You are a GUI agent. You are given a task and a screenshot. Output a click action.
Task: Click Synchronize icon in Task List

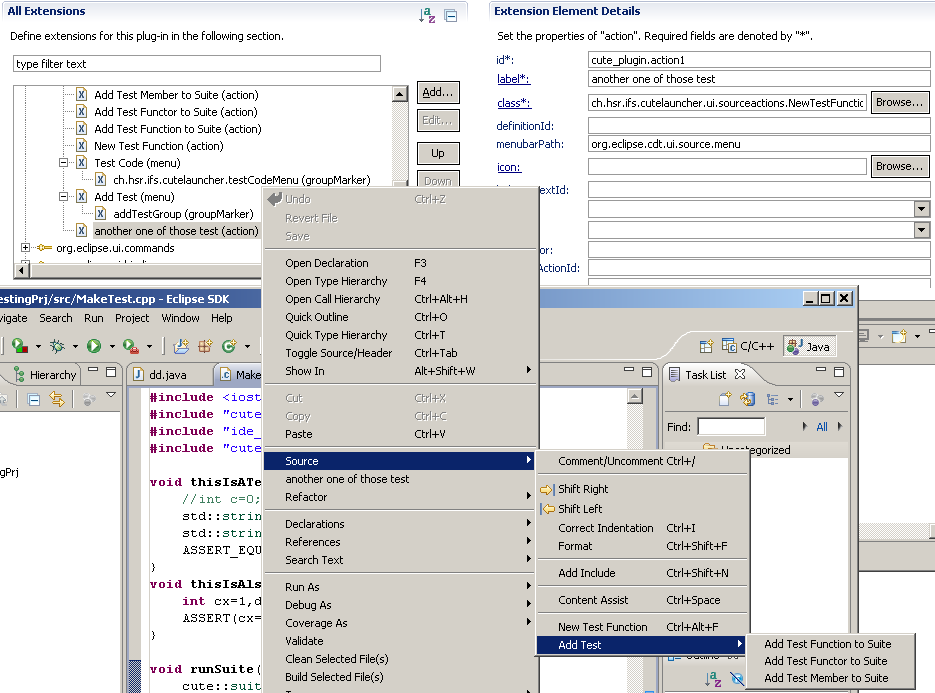coord(748,399)
